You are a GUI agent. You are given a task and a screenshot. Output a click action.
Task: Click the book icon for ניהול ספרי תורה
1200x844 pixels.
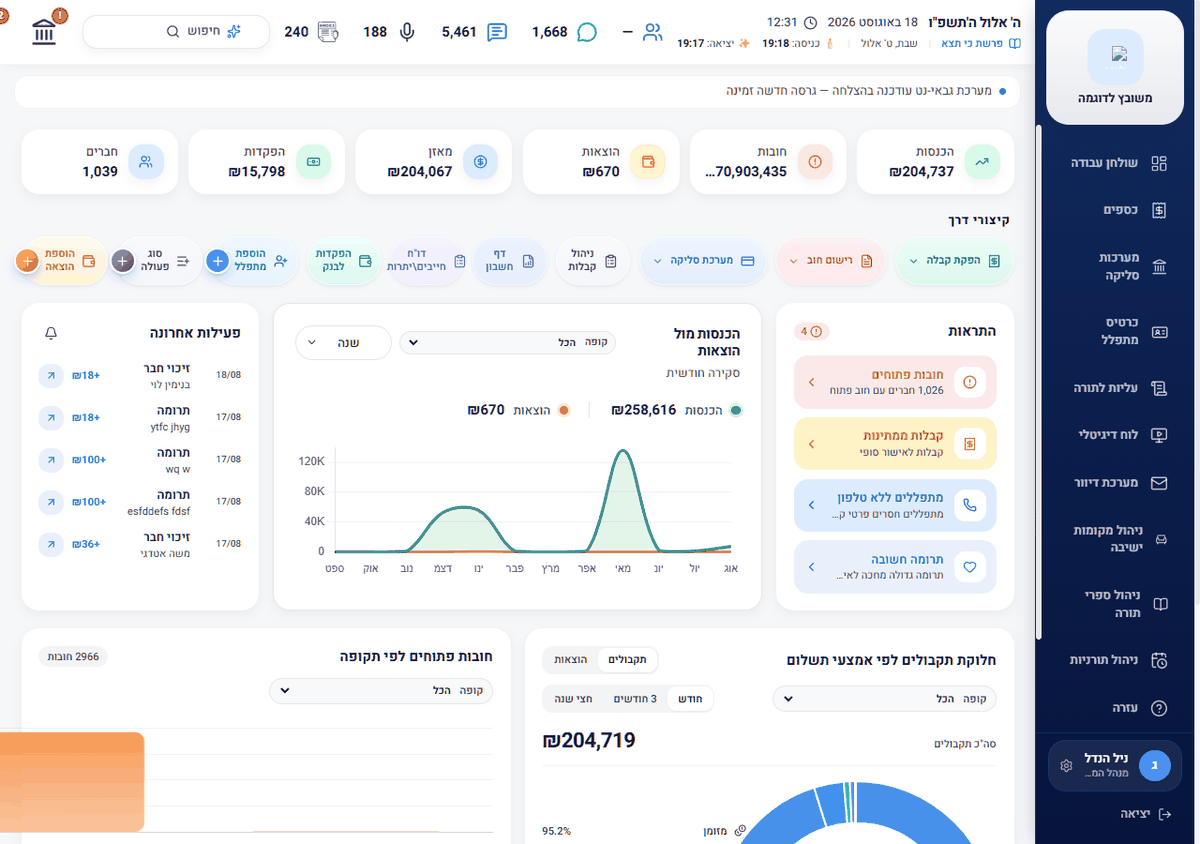tap(1159, 604)
